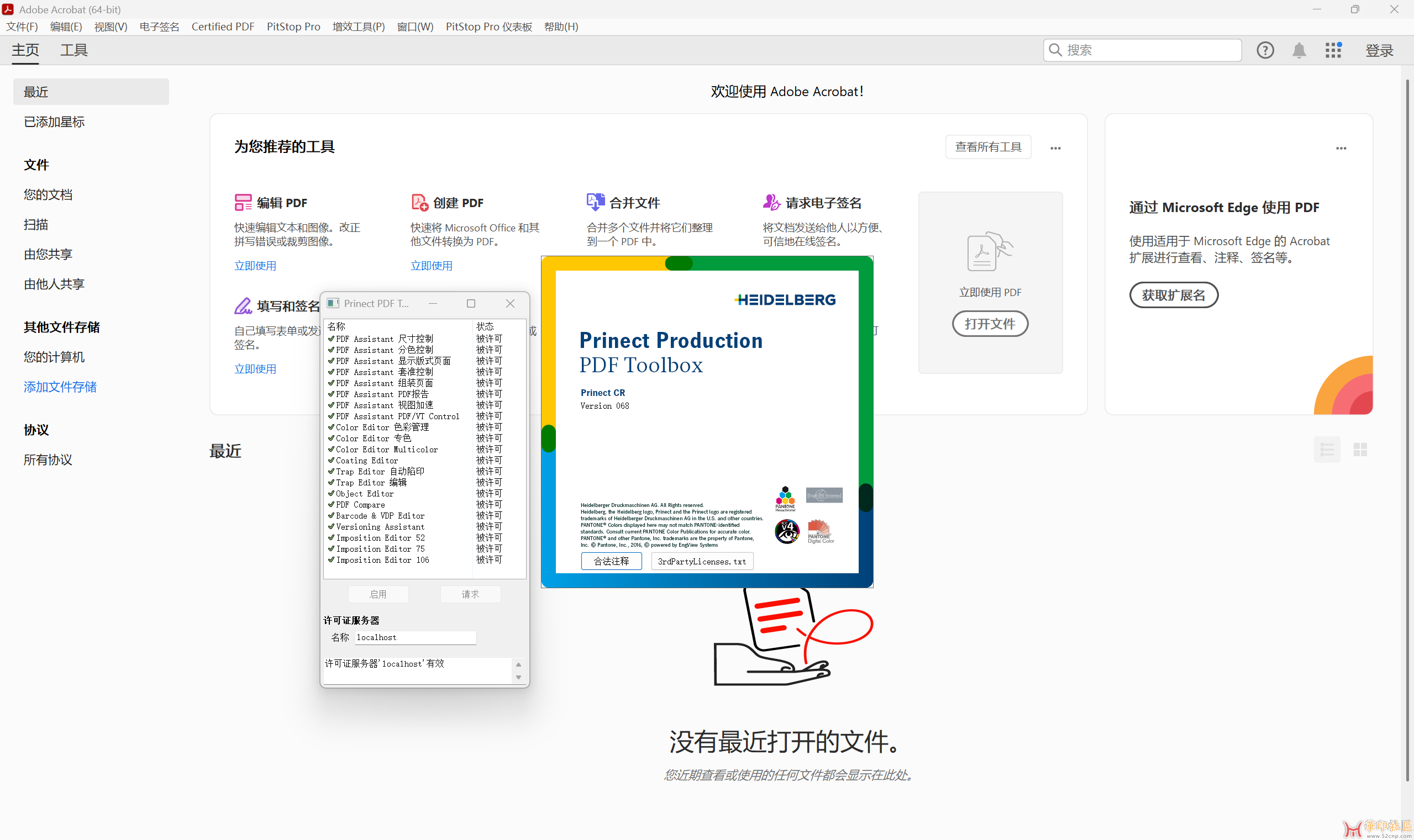Click the localhost license server name field
1414x840 pixels.
click(415, 637)
